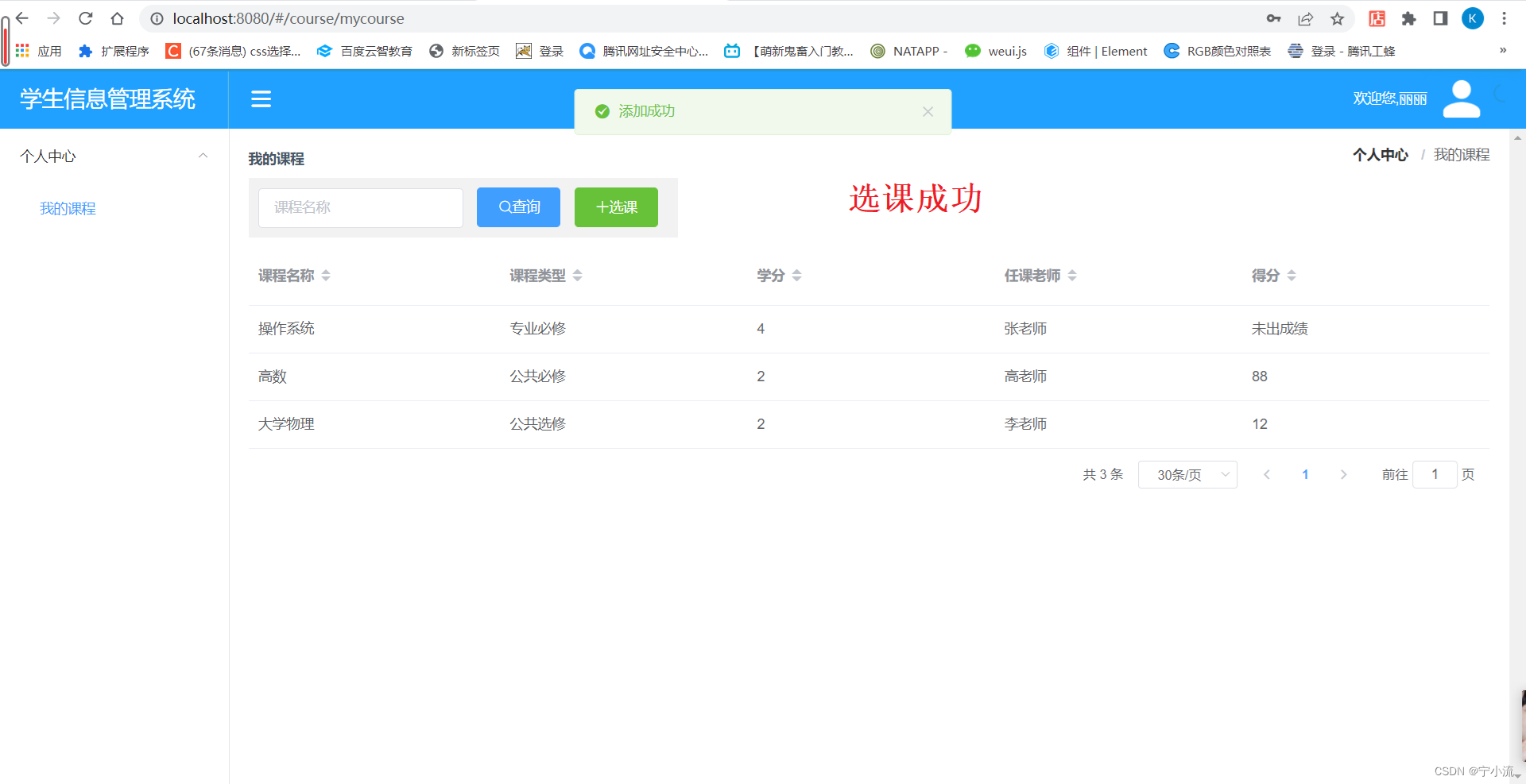
Task: Click the 欢迎您,丽丽 greeting
Action: (x=1390, y=99)
